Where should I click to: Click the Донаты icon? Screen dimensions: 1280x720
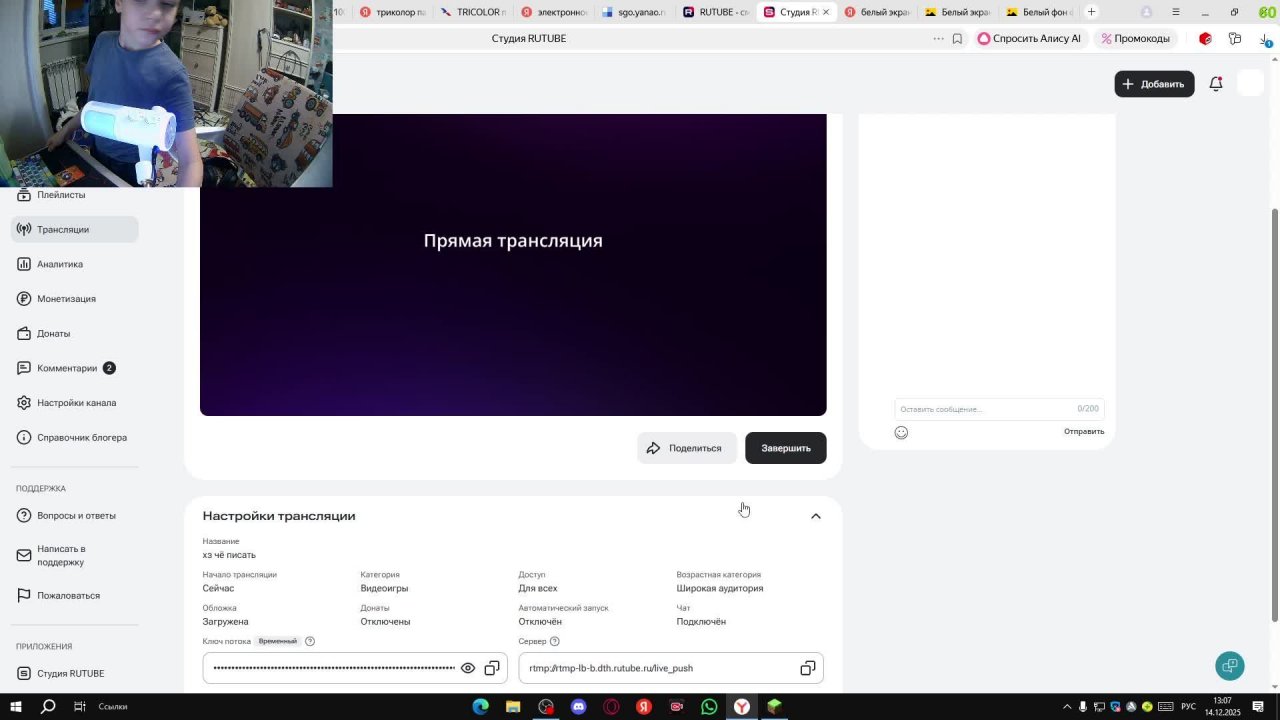click(24, 333)
